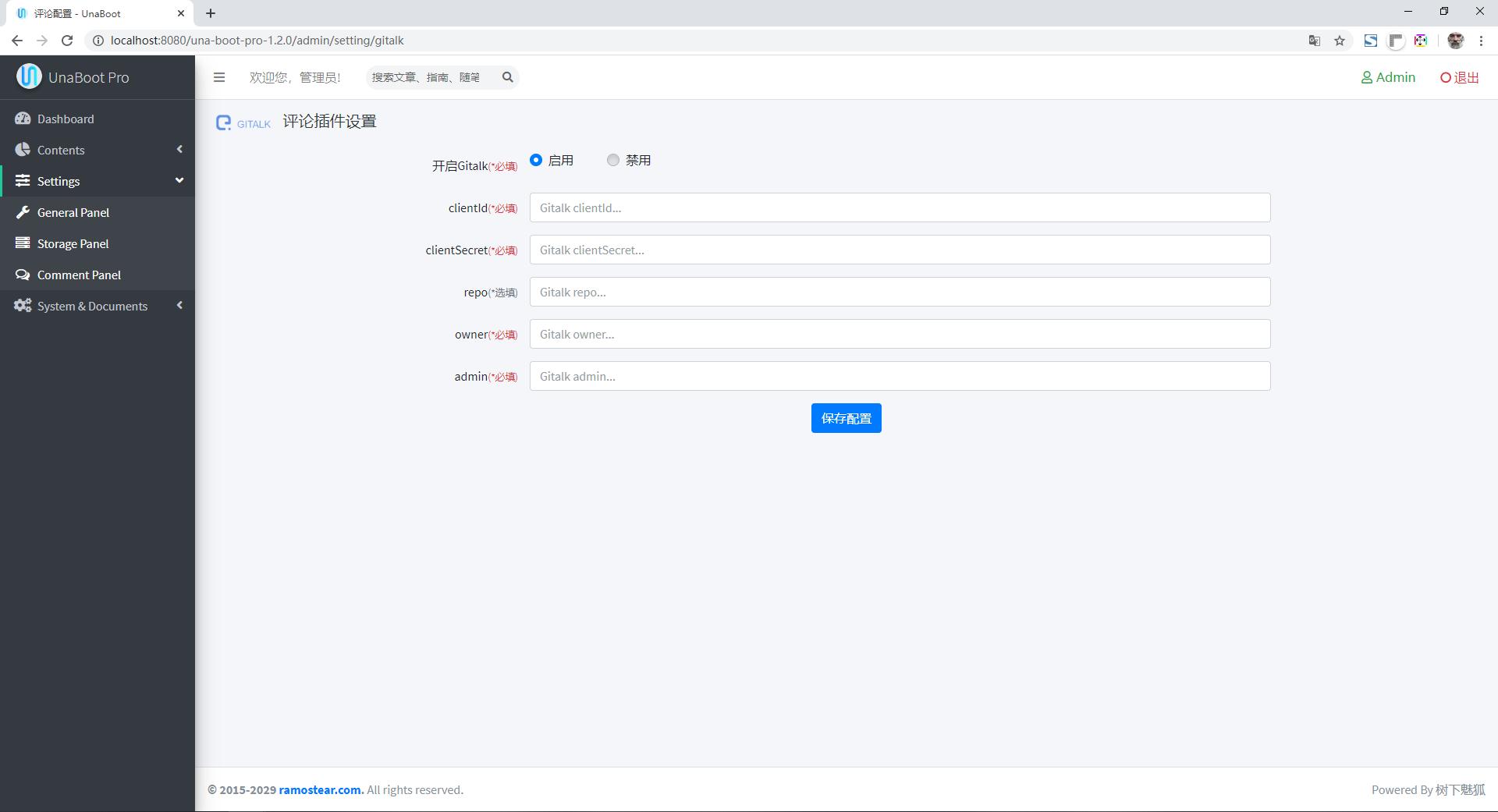Click the UnaBoot Pro logo

point(29,76)
